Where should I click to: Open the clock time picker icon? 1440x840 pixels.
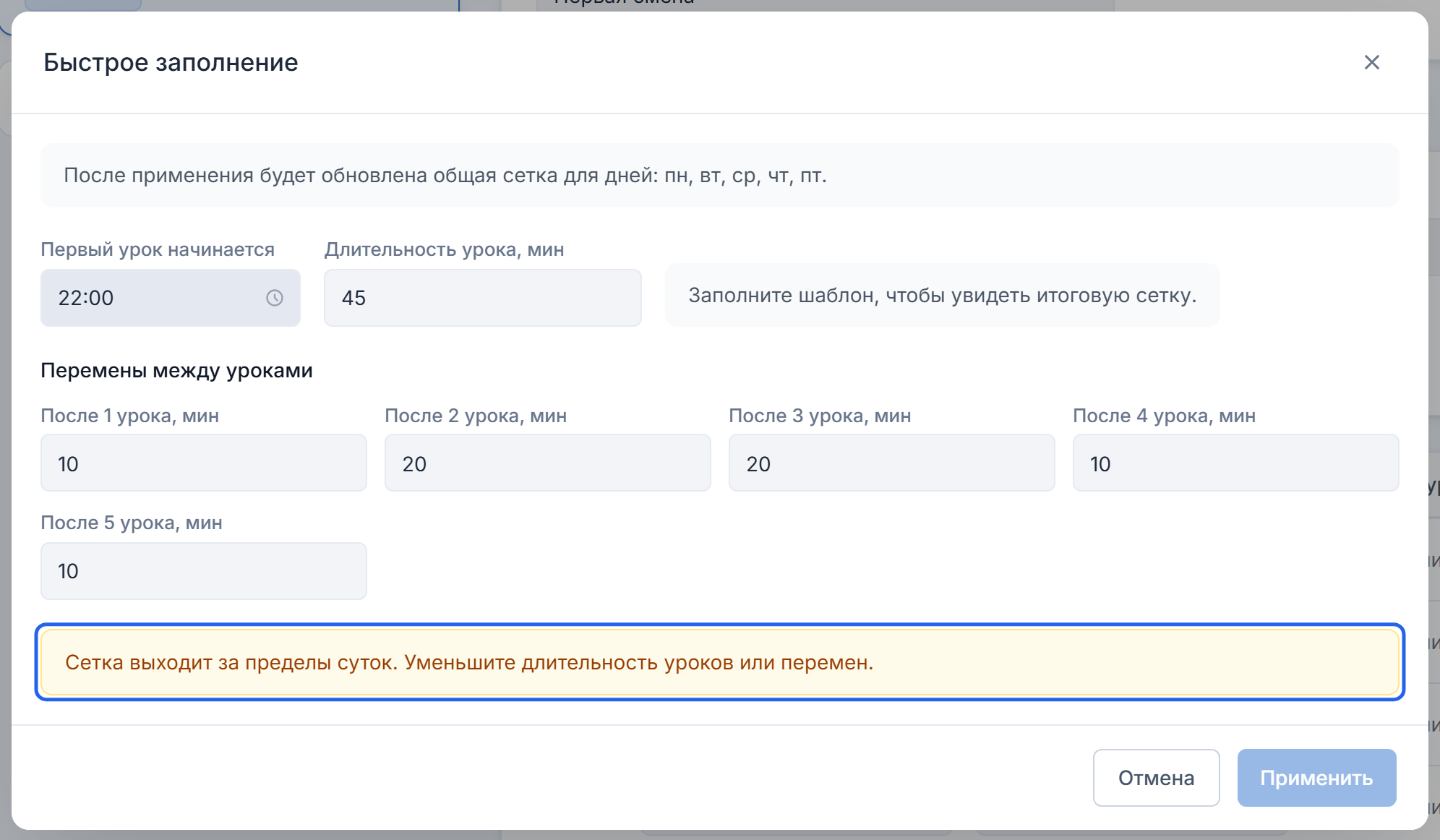(275, 298)
